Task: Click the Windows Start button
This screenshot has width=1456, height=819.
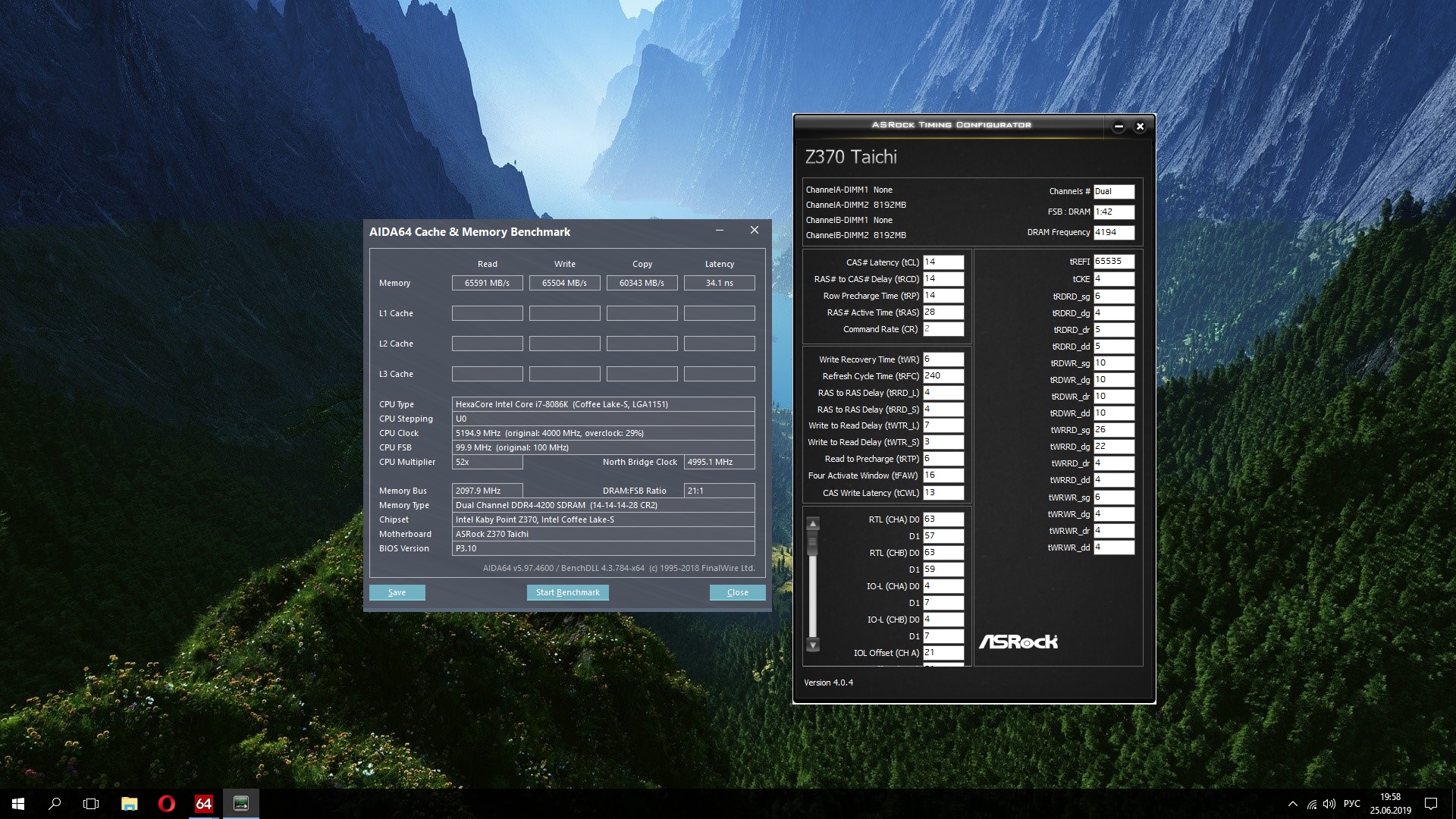Action: (x=18, y=804)
